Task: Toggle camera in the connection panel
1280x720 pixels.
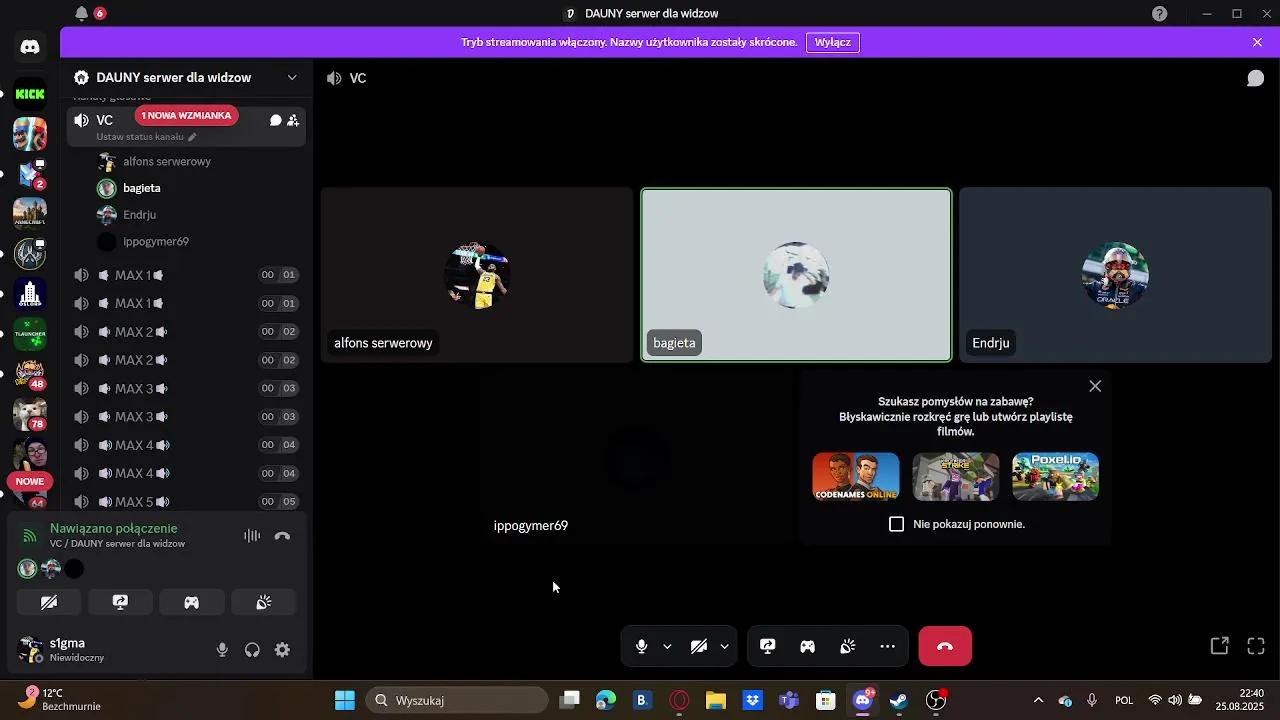Action: coord(49,602)
